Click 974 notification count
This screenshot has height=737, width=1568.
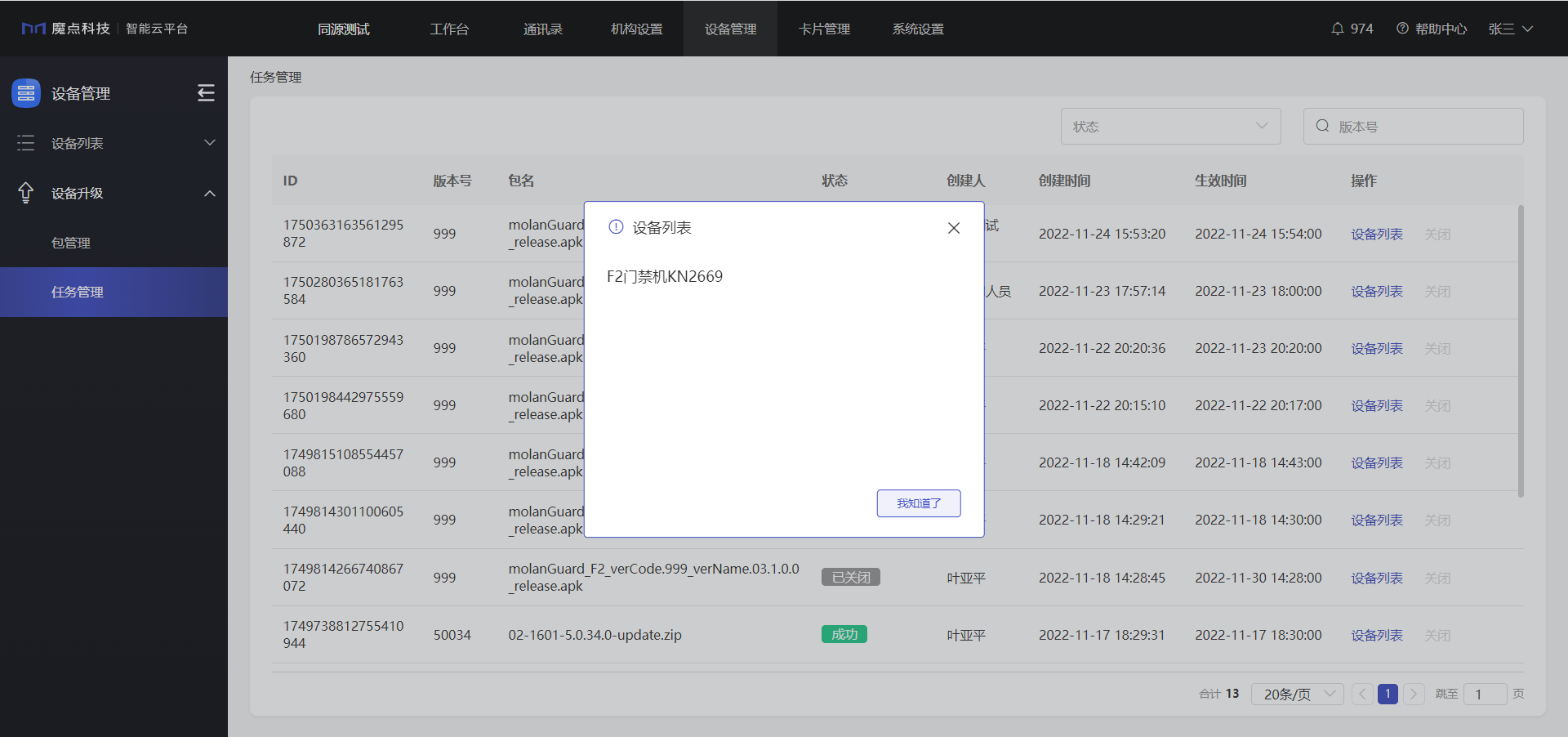(1361, 29)
